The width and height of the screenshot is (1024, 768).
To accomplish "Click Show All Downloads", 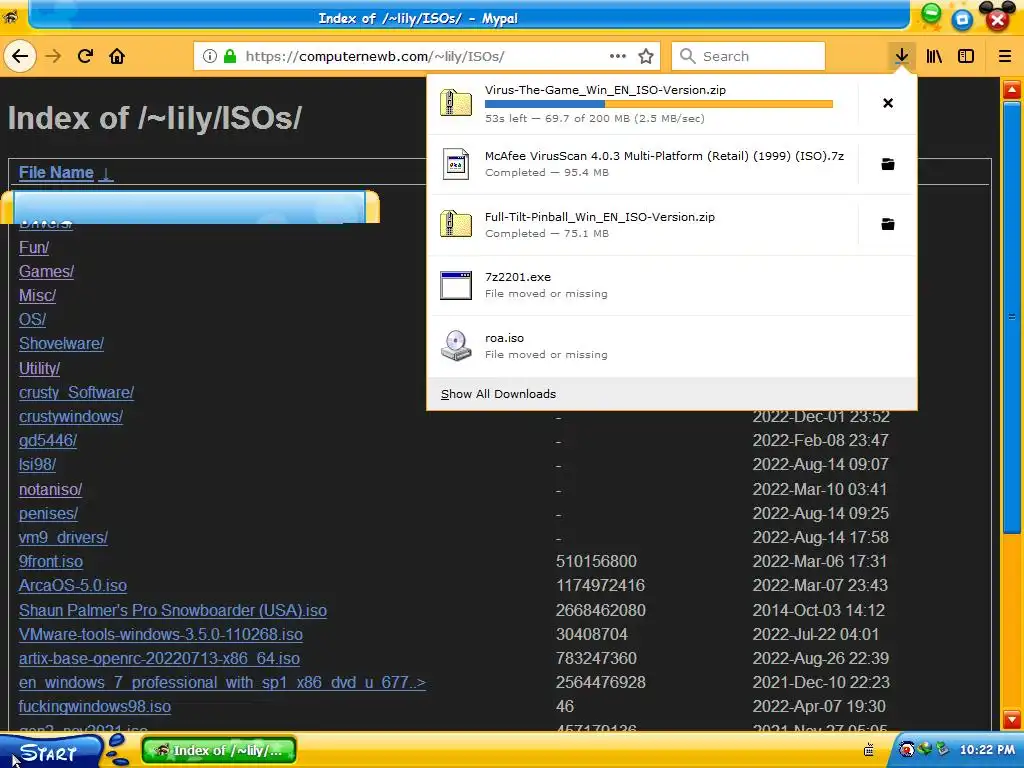I will (498, 394).
